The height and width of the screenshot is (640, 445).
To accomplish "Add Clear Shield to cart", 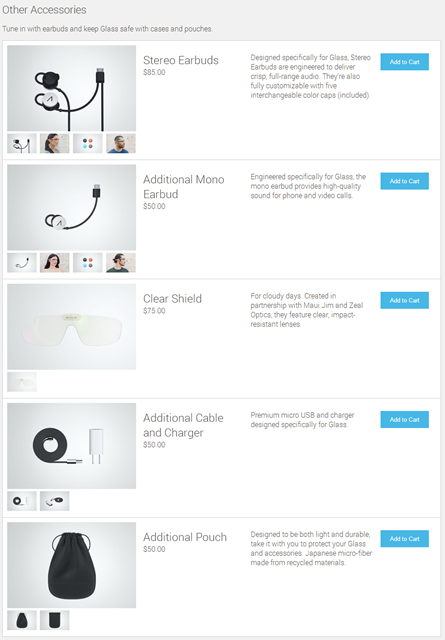I will (404, 300).
